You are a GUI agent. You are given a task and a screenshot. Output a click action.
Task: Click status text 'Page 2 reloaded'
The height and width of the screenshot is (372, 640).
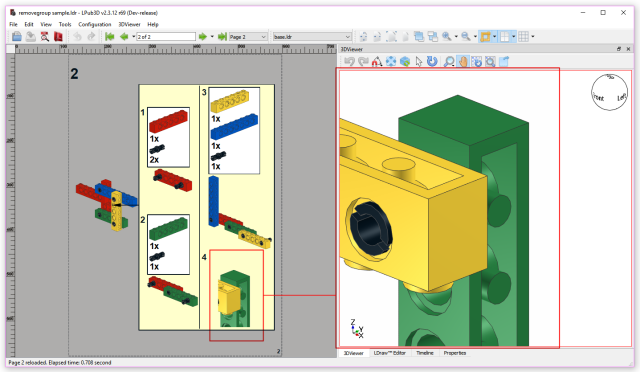(28, 363)
